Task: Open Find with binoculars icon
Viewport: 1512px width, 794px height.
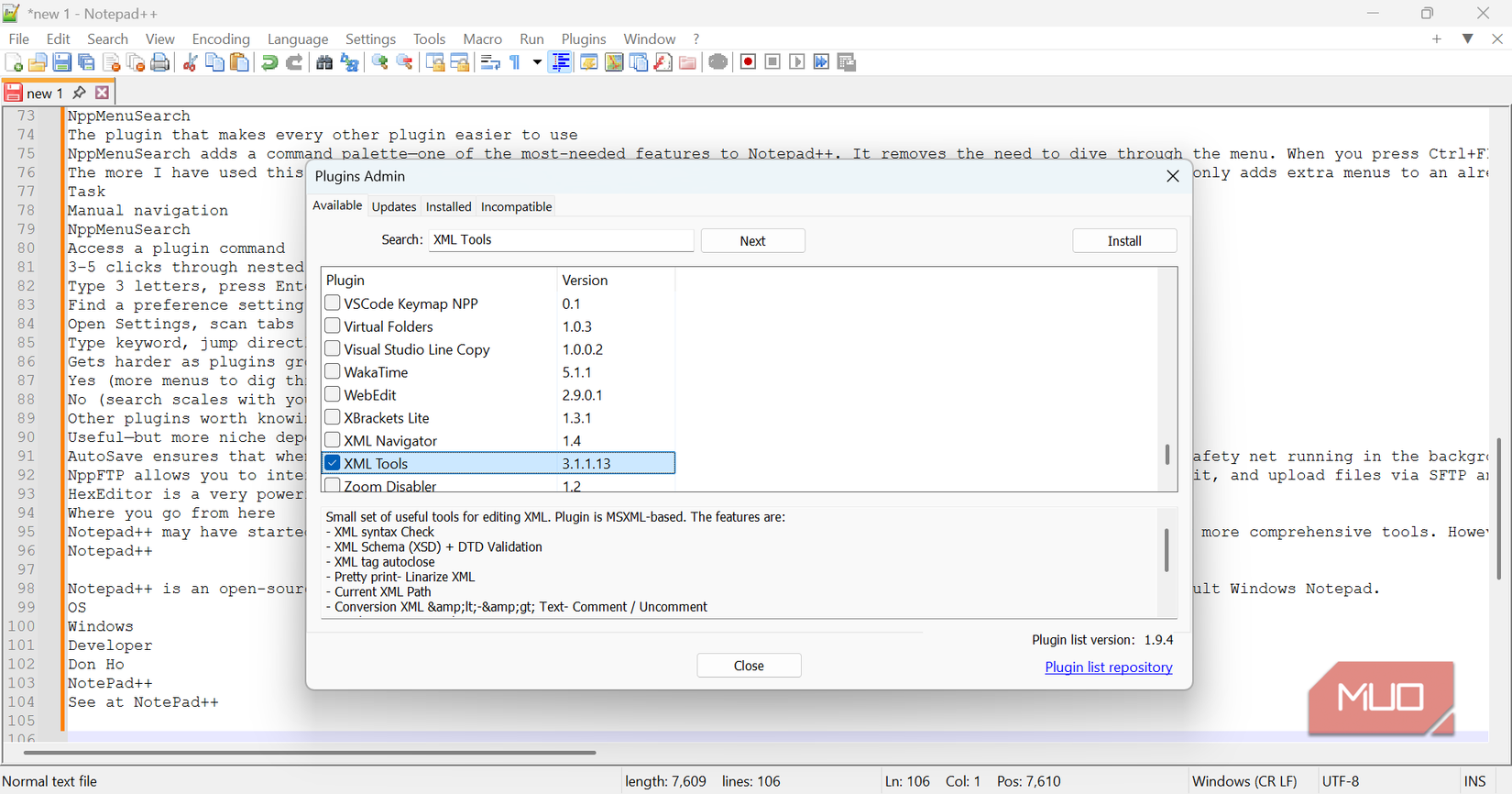Action: [x=324, y=62]
